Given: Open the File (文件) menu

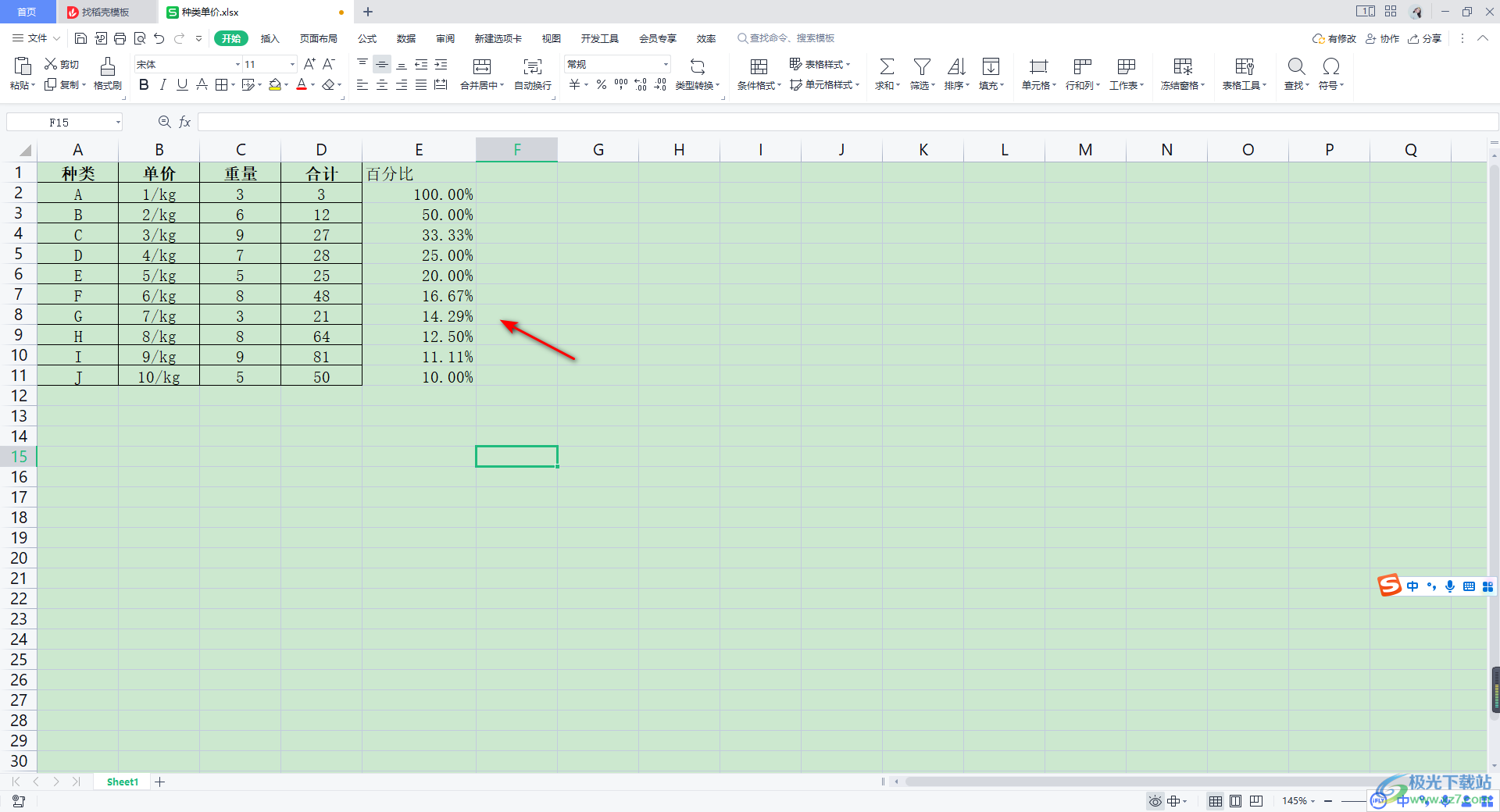Looking at the screenshot, I should [x=36, y=38].
